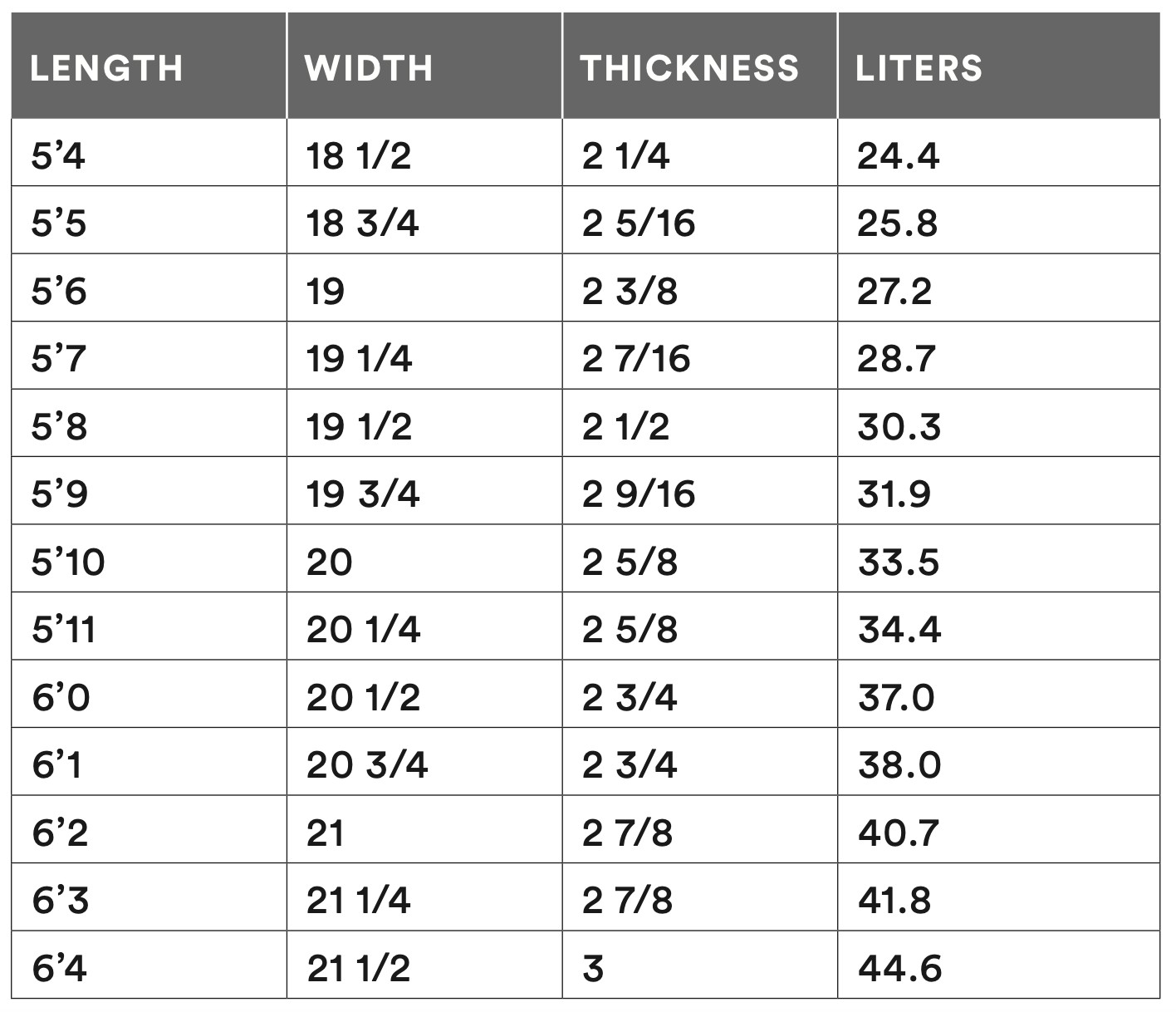Screen dimensions: 1176x1012
Task: Click the 21 1/4 width cell
Action: point(358,901)
